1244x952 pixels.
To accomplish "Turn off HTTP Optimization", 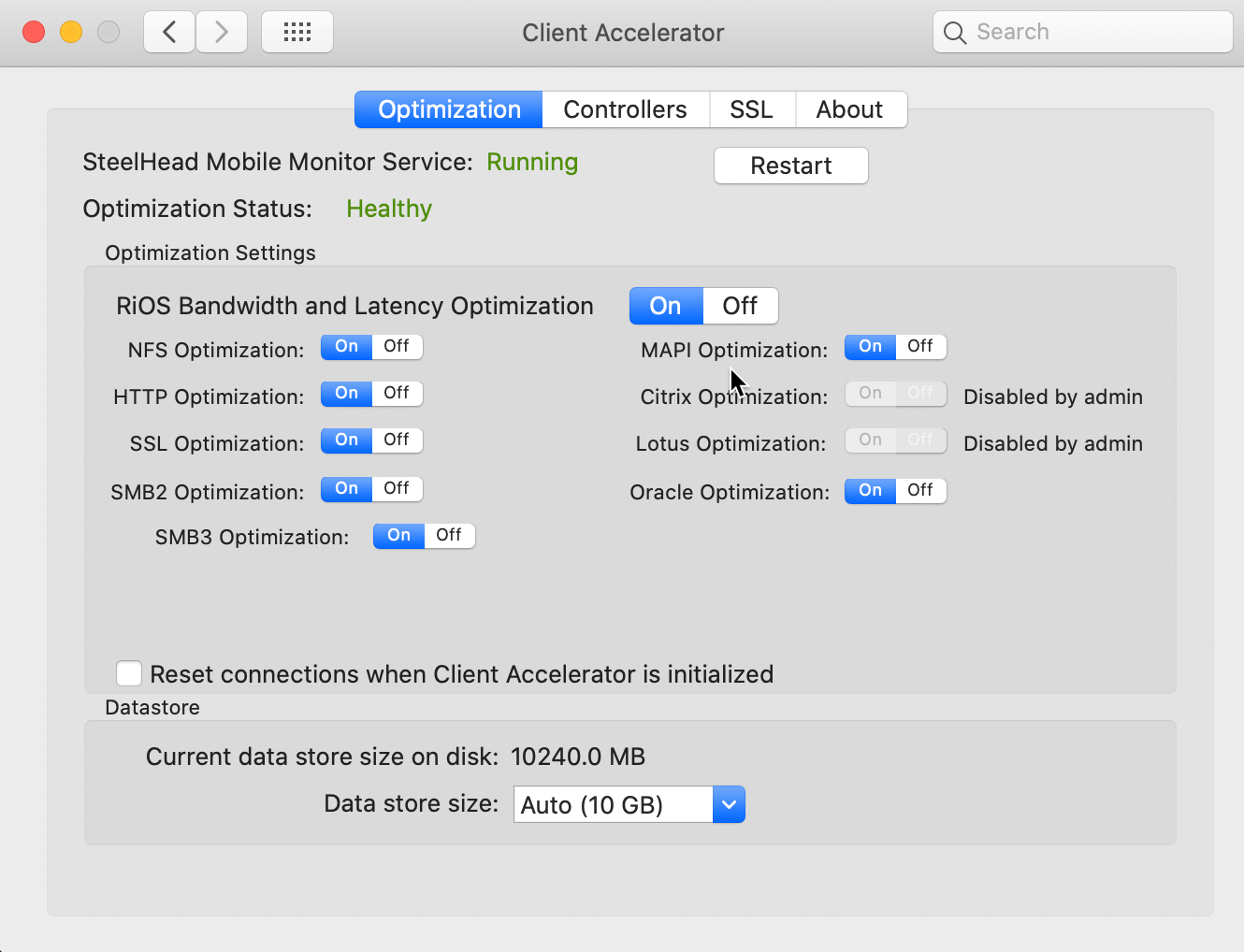I will [x=397, y=393].
